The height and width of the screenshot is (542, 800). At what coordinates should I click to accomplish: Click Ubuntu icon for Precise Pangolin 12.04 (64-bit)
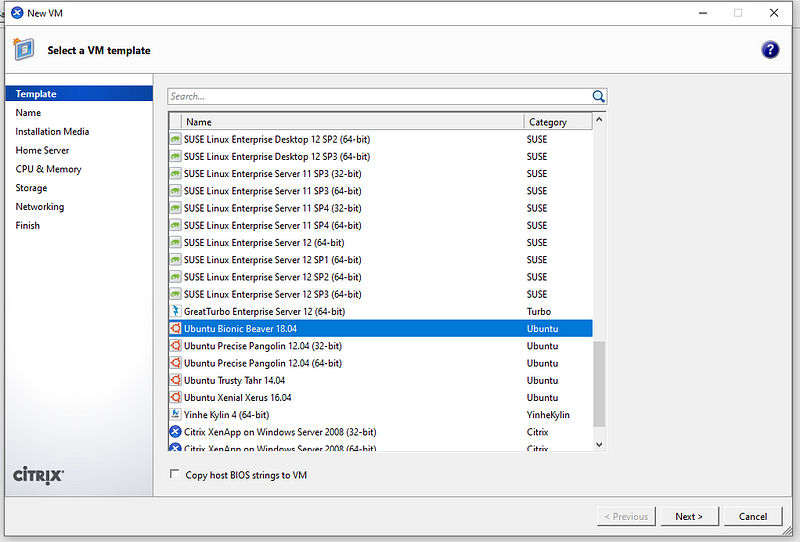[x=175, y=363]
